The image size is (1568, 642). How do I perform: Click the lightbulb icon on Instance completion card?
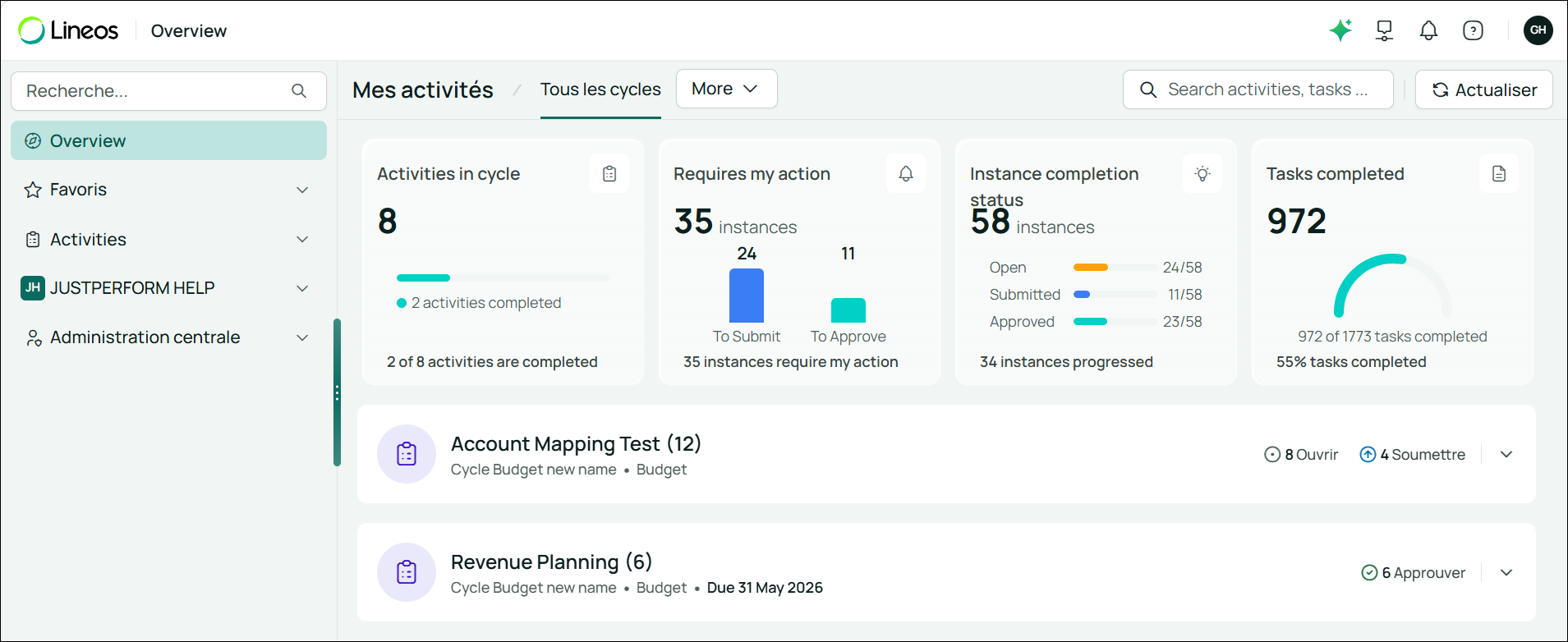tap(1202, 173)
